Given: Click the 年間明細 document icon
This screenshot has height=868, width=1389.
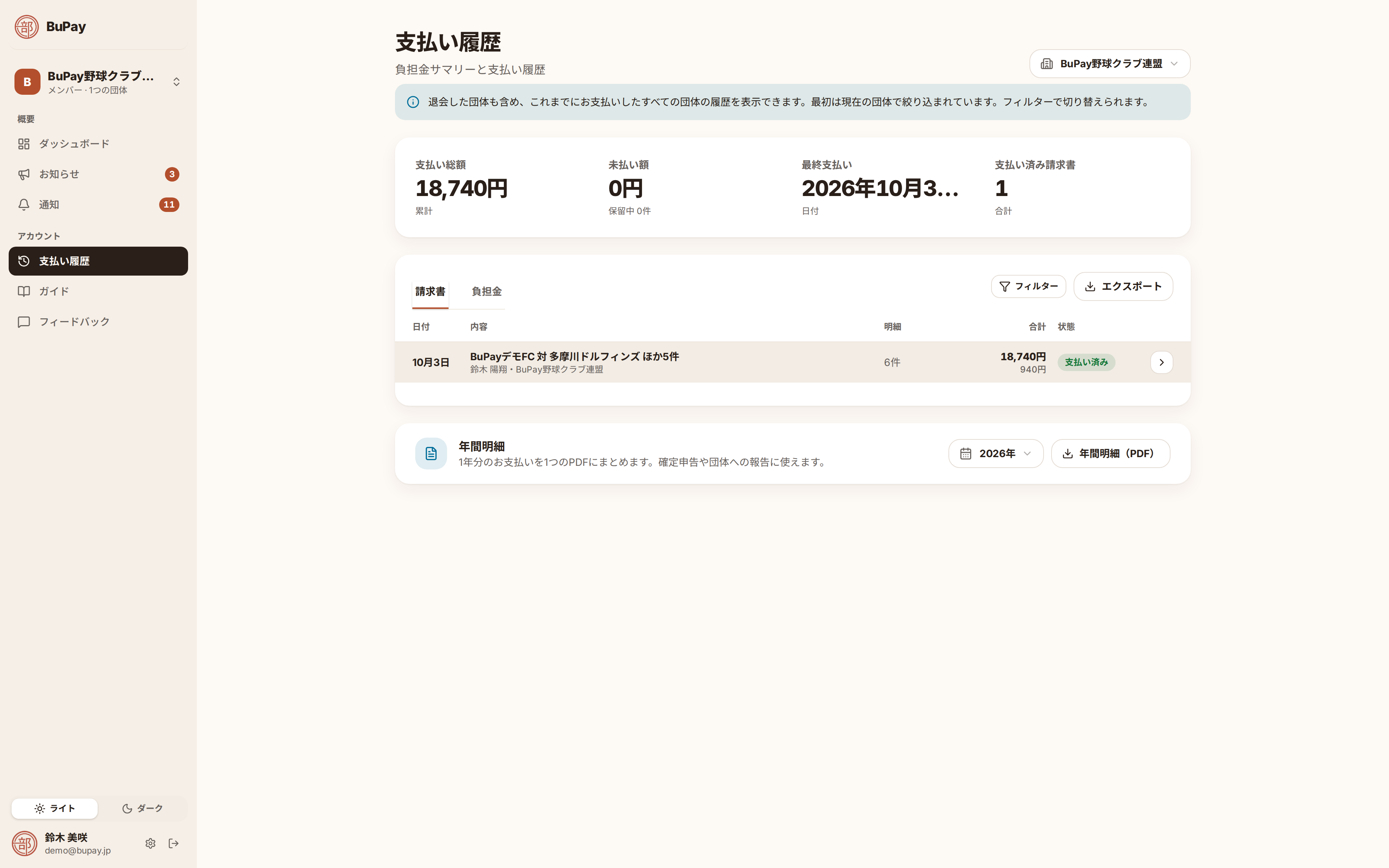Looking at the screenshot, I should tap(431, 454).
